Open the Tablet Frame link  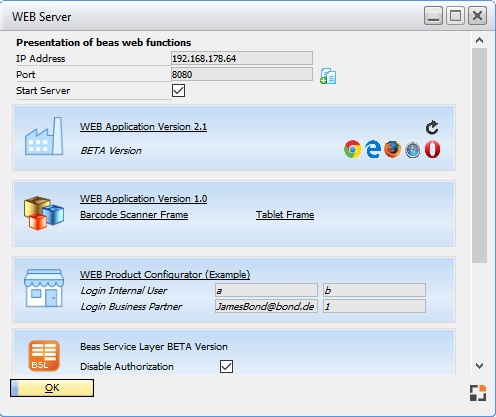tap(285, 215)
